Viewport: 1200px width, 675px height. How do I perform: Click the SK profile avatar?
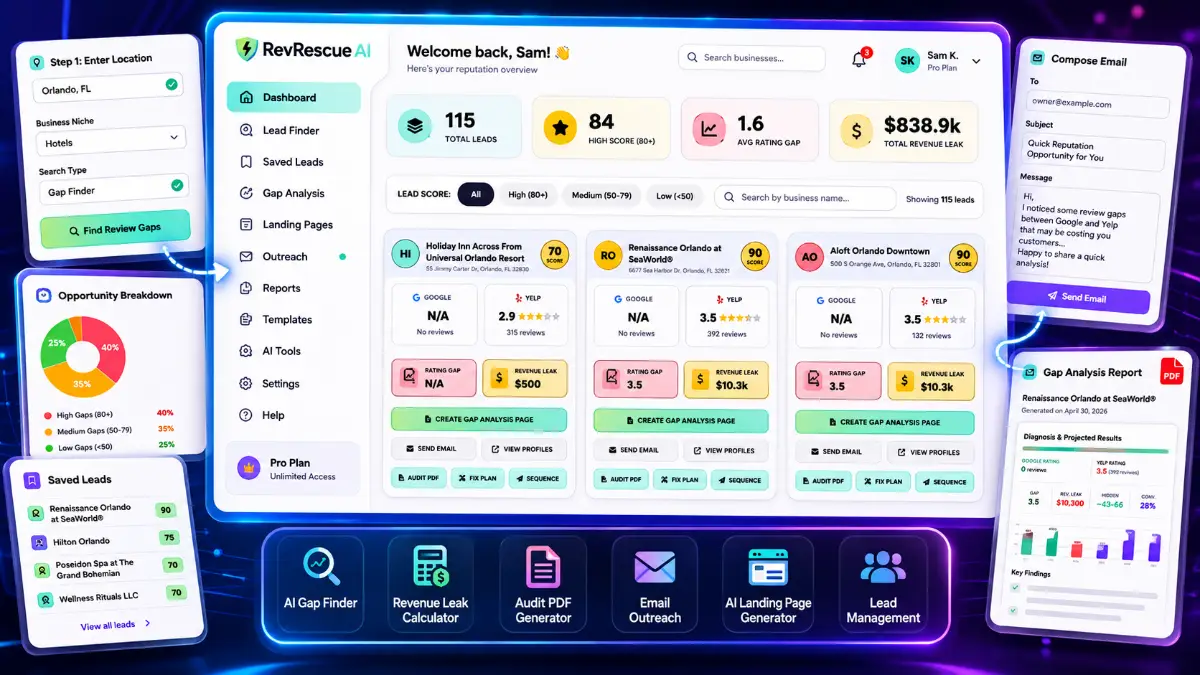[906, 60]
